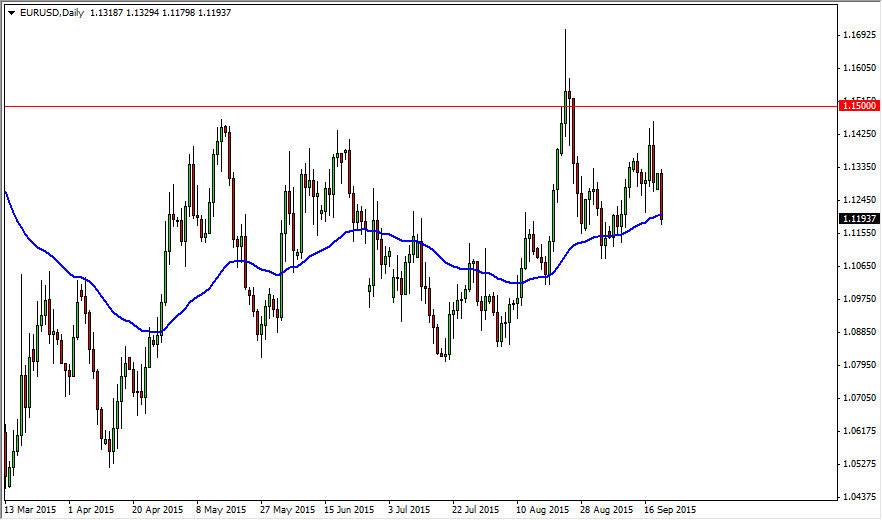Click the 13 Mar 2015 date label
882x520 pixels.
tap(30, 510)
